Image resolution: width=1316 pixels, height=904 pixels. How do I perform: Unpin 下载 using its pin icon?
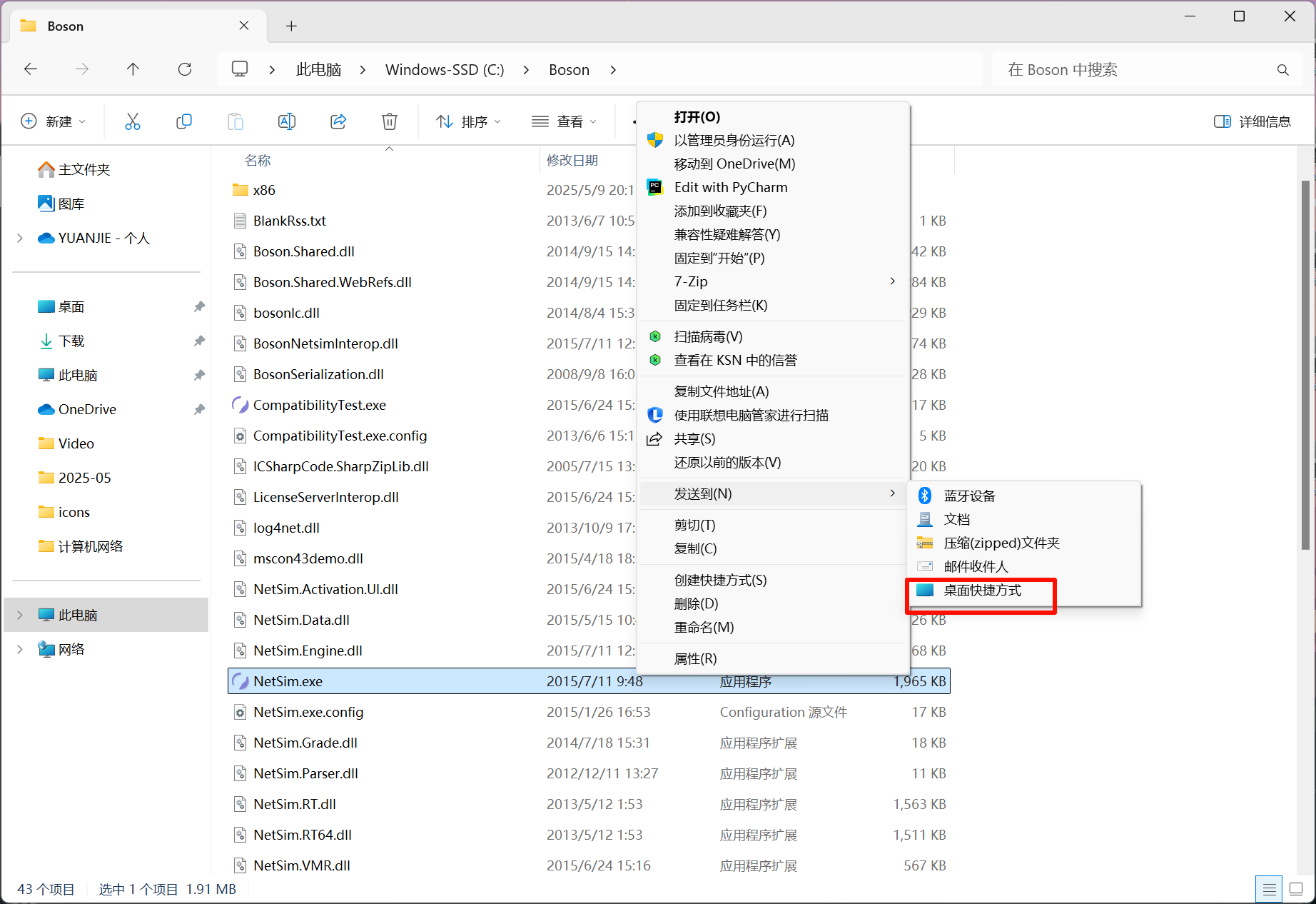tap(199, 341)
